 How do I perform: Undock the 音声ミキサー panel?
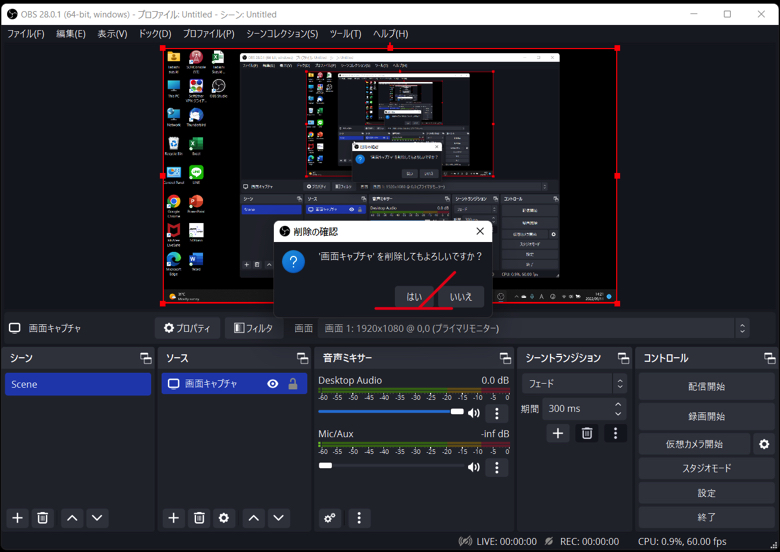[505, 358]
